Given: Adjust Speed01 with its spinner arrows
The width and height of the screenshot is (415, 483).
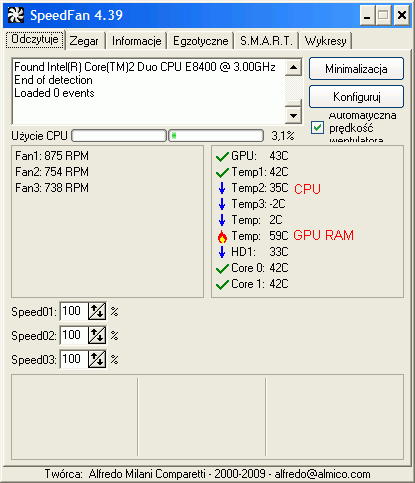Looking at the screenshot, I should pos(97,311).
